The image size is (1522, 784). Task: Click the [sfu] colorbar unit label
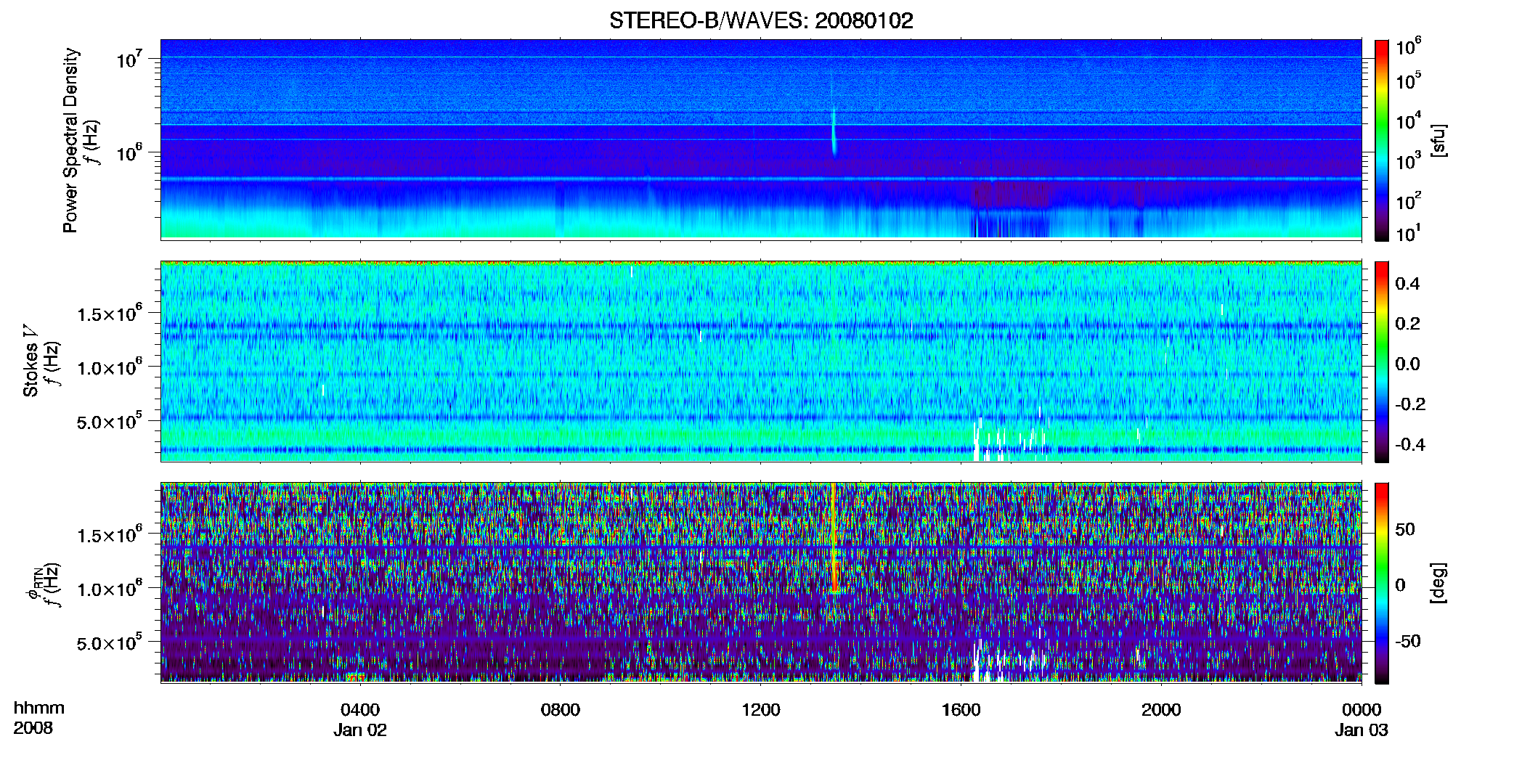1438,140
